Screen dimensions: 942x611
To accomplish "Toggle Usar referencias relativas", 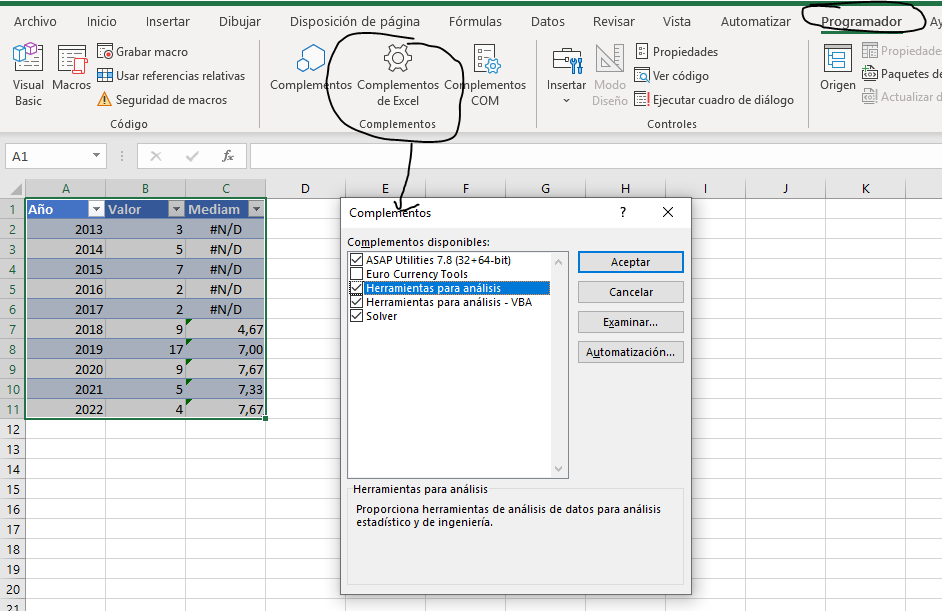I will 171,76.
